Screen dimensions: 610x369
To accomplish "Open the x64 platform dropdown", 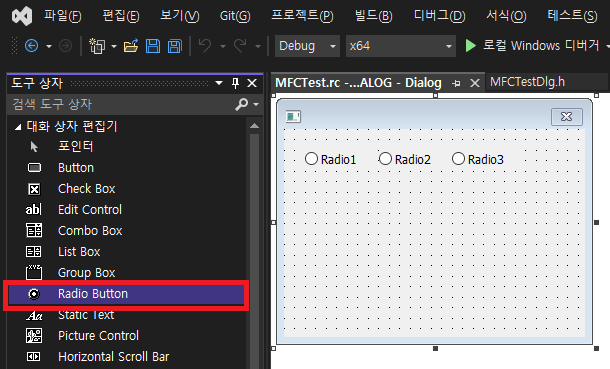I will [401, 46].
